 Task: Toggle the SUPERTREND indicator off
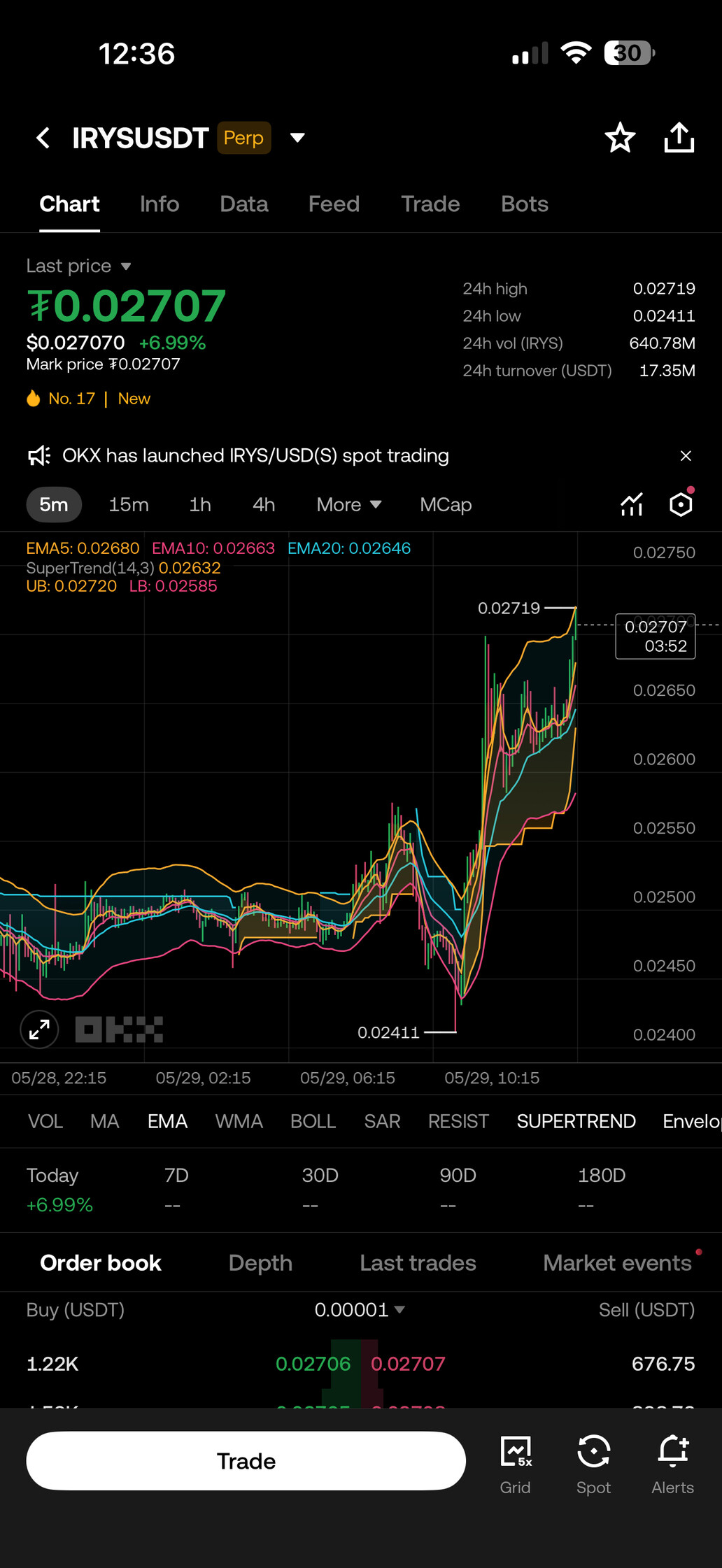pyautogui.click(x=576, y=1121)
